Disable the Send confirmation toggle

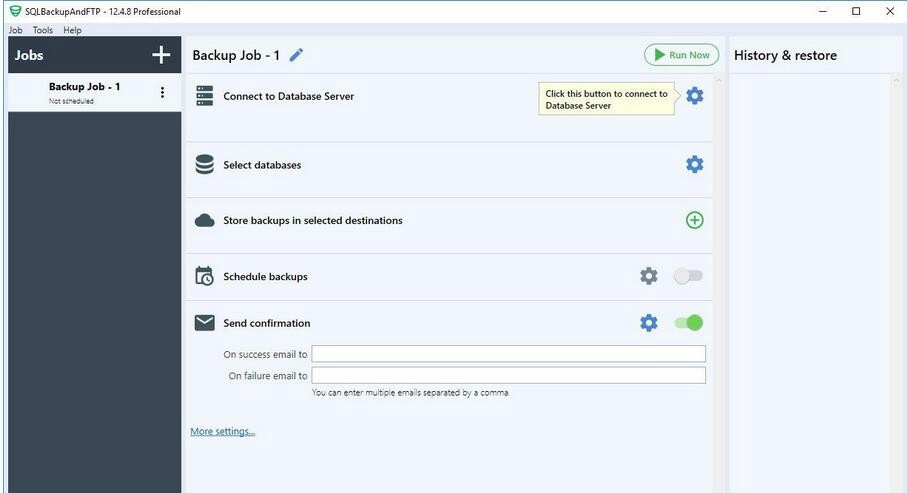click(688, 322)
